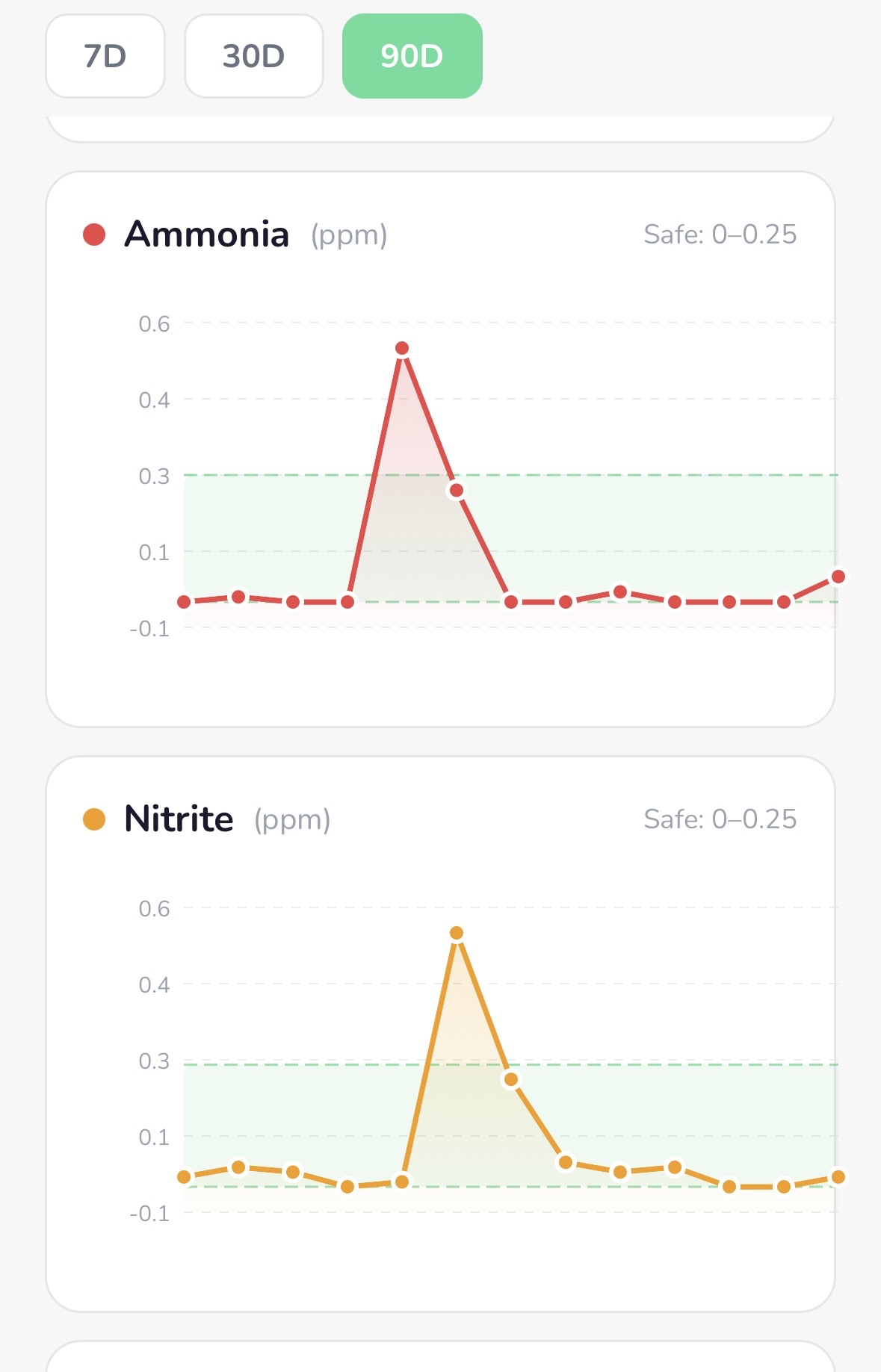Switch to the 7D time range
This screenshot has width=881, height=1372.
[105, 56]
